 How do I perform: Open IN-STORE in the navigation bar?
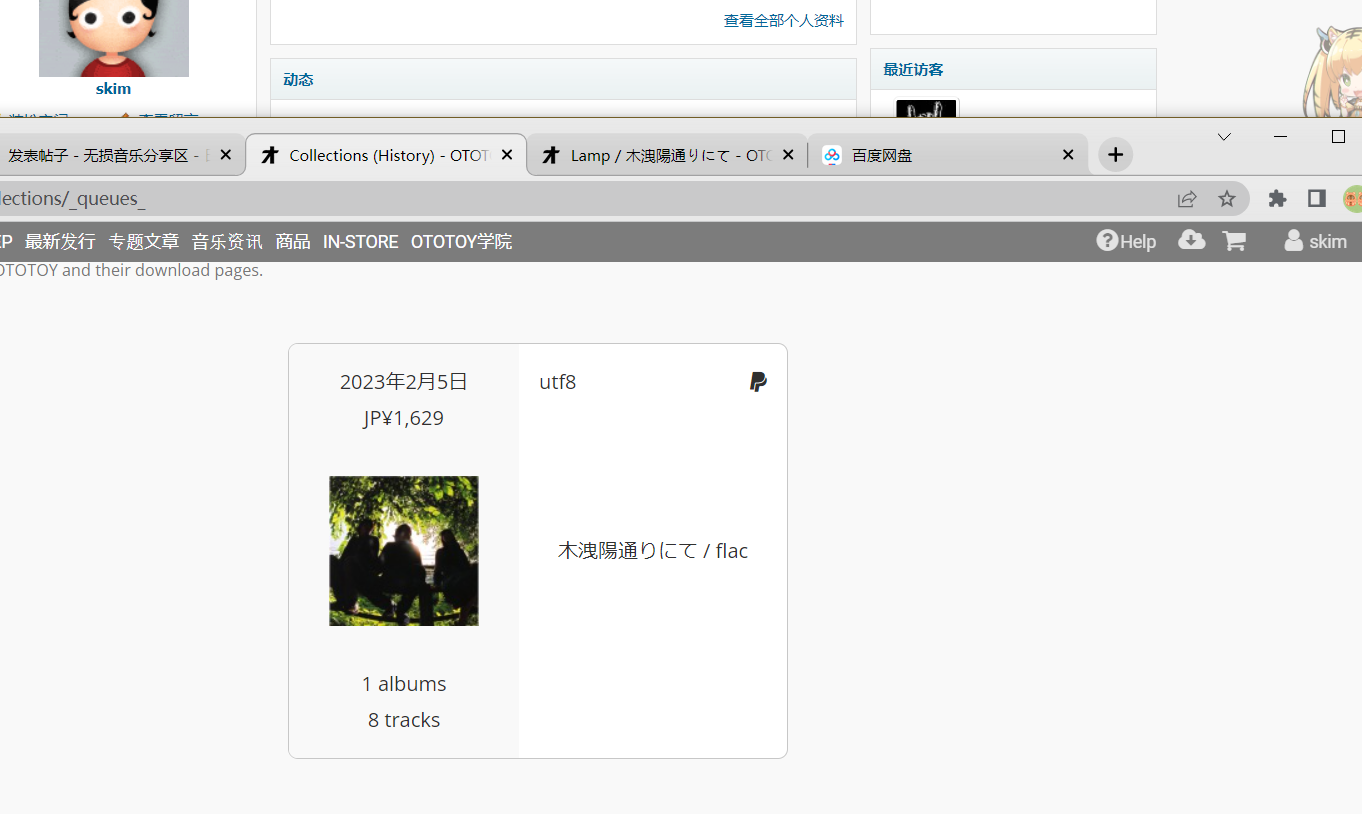pos(360,241)
